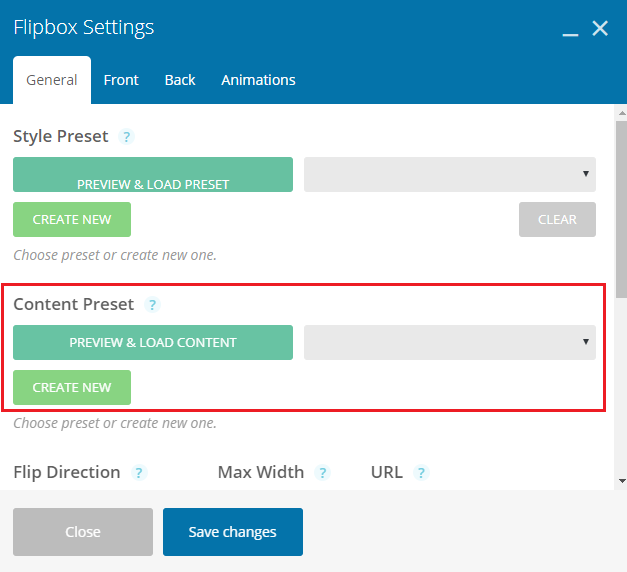The height and width of the screenshot is (572, 627).
Task: Expand the Content Preset dropdown list
Action: pyautogui.click(x=450, y=342)
